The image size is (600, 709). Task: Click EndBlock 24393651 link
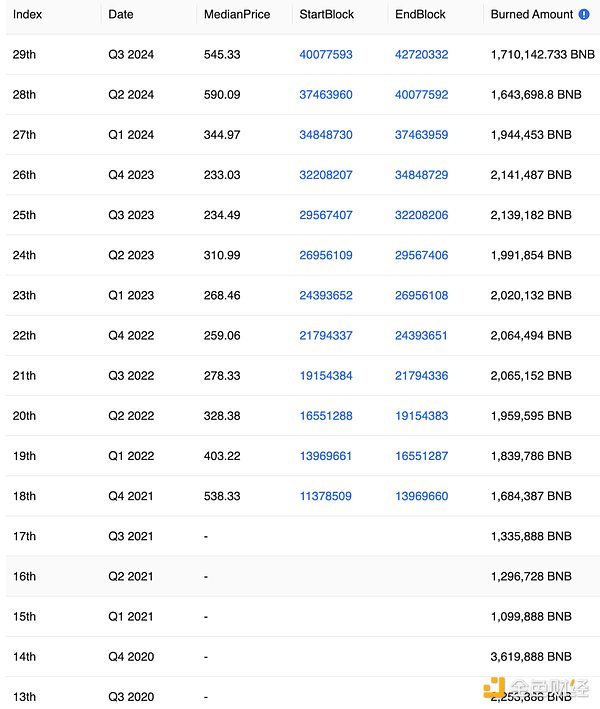click(x=422, y=335)
